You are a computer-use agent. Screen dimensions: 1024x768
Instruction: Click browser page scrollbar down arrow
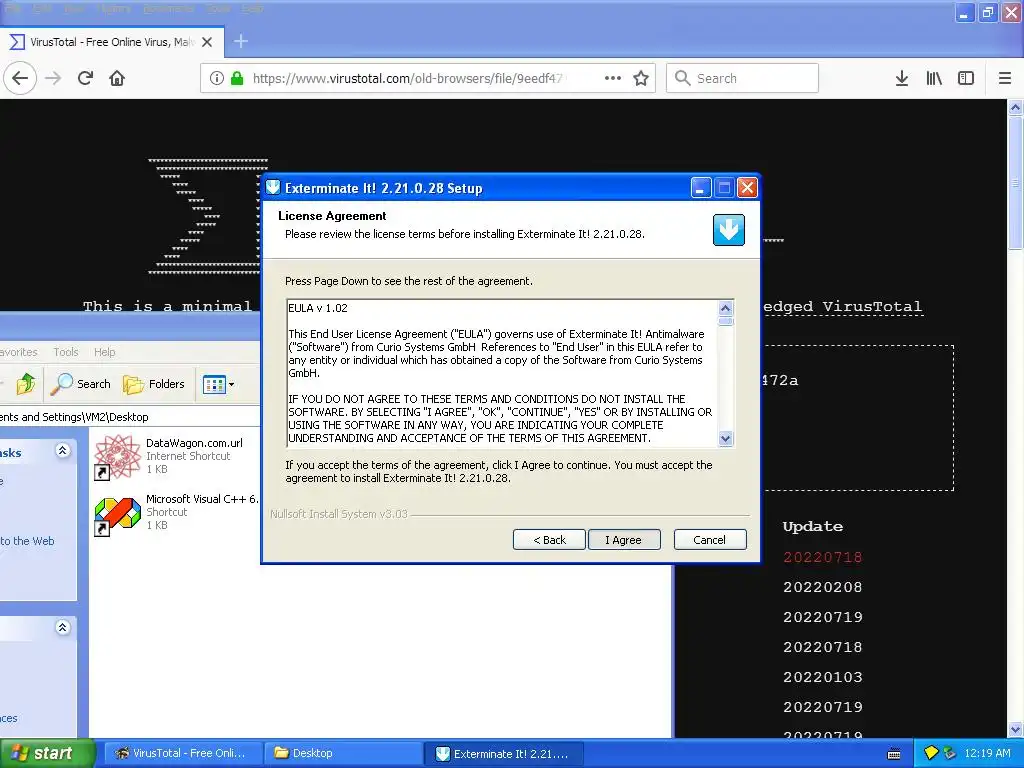[1016, 729]
